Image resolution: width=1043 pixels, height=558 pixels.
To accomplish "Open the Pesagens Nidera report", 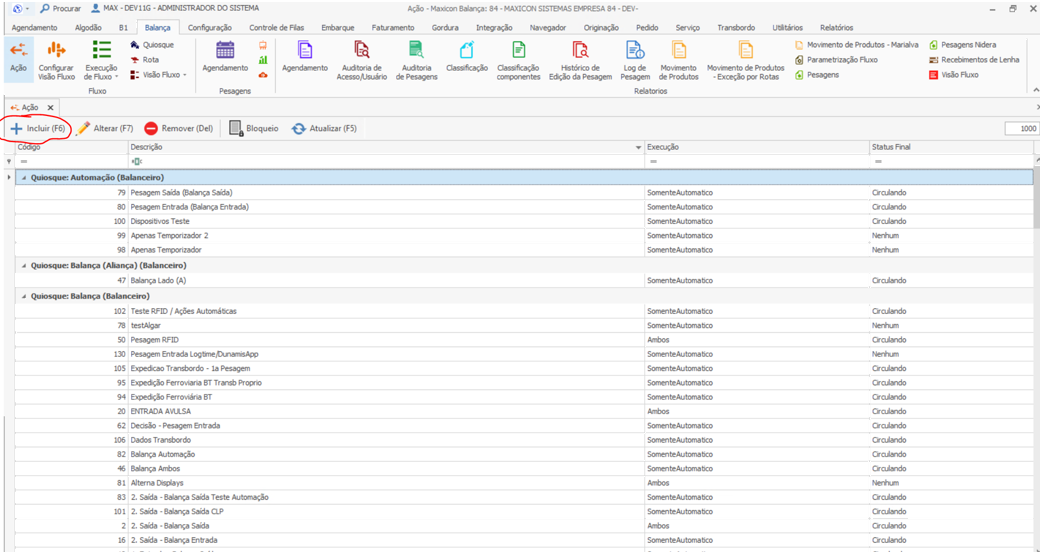I will (963, 45).
